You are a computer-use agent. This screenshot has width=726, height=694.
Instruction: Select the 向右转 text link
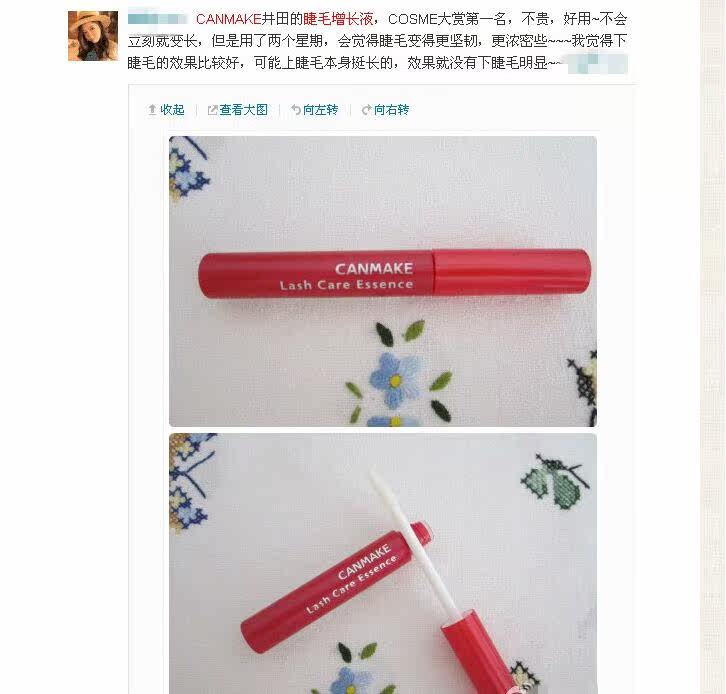tap(392, 110)
